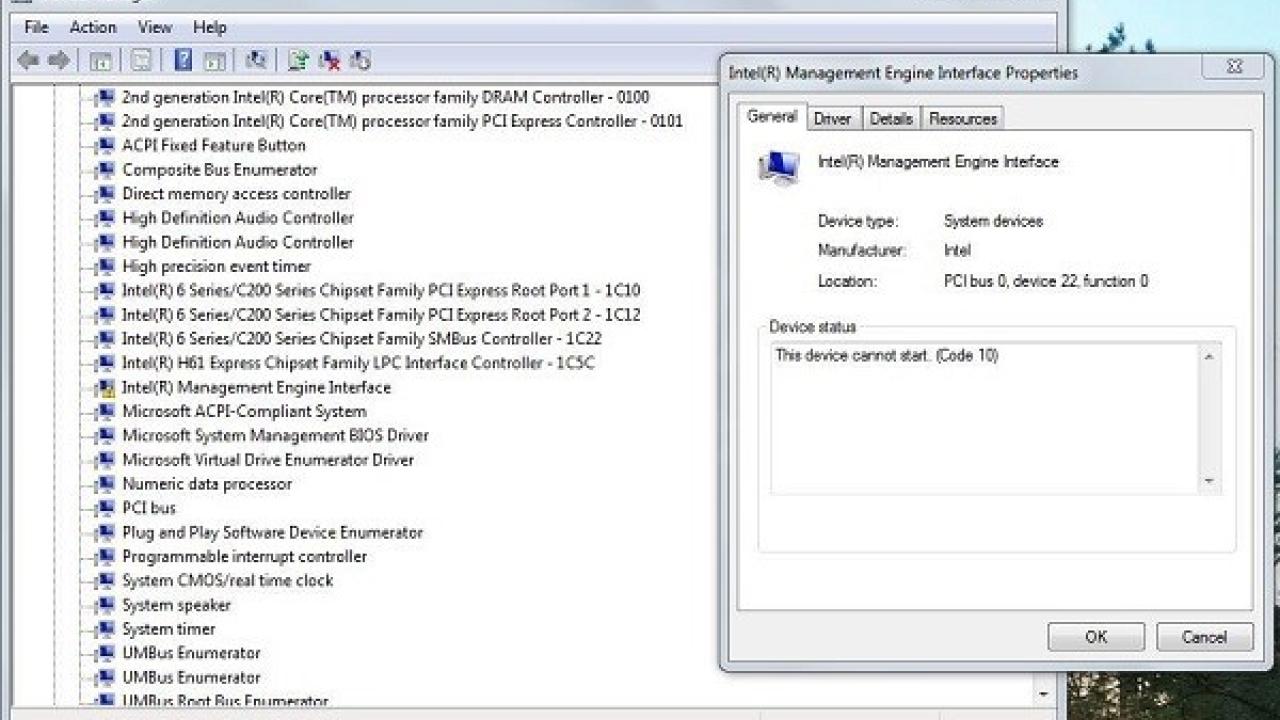This screenshot has width=1280, height=720.
Task: Click the device list scrollbar down arrow
Action: pyautogui.click(x=1044, y=693)
